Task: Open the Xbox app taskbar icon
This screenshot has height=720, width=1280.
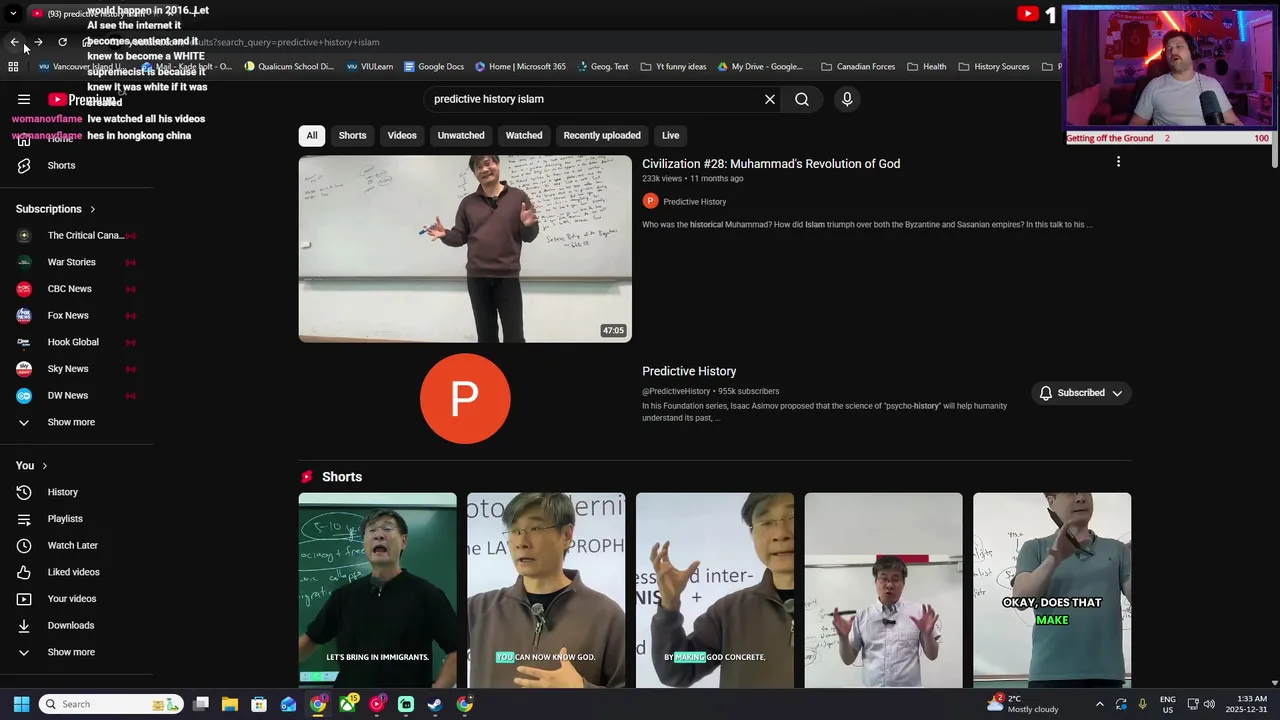Action: click(x=347, y=704)
